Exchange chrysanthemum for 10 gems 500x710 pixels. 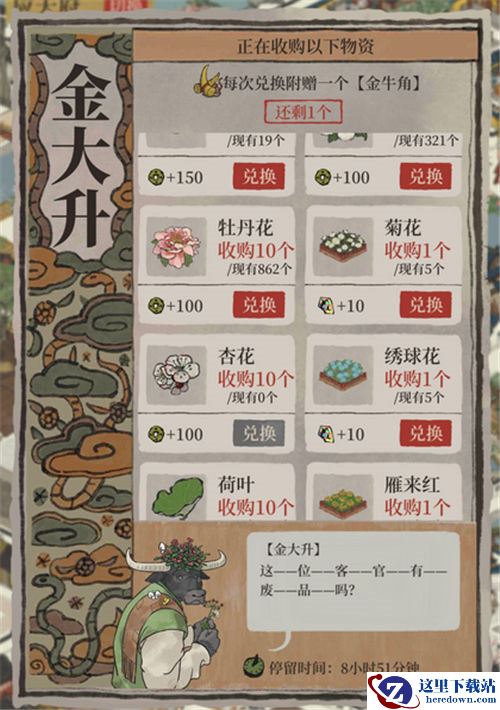[426, 305]
